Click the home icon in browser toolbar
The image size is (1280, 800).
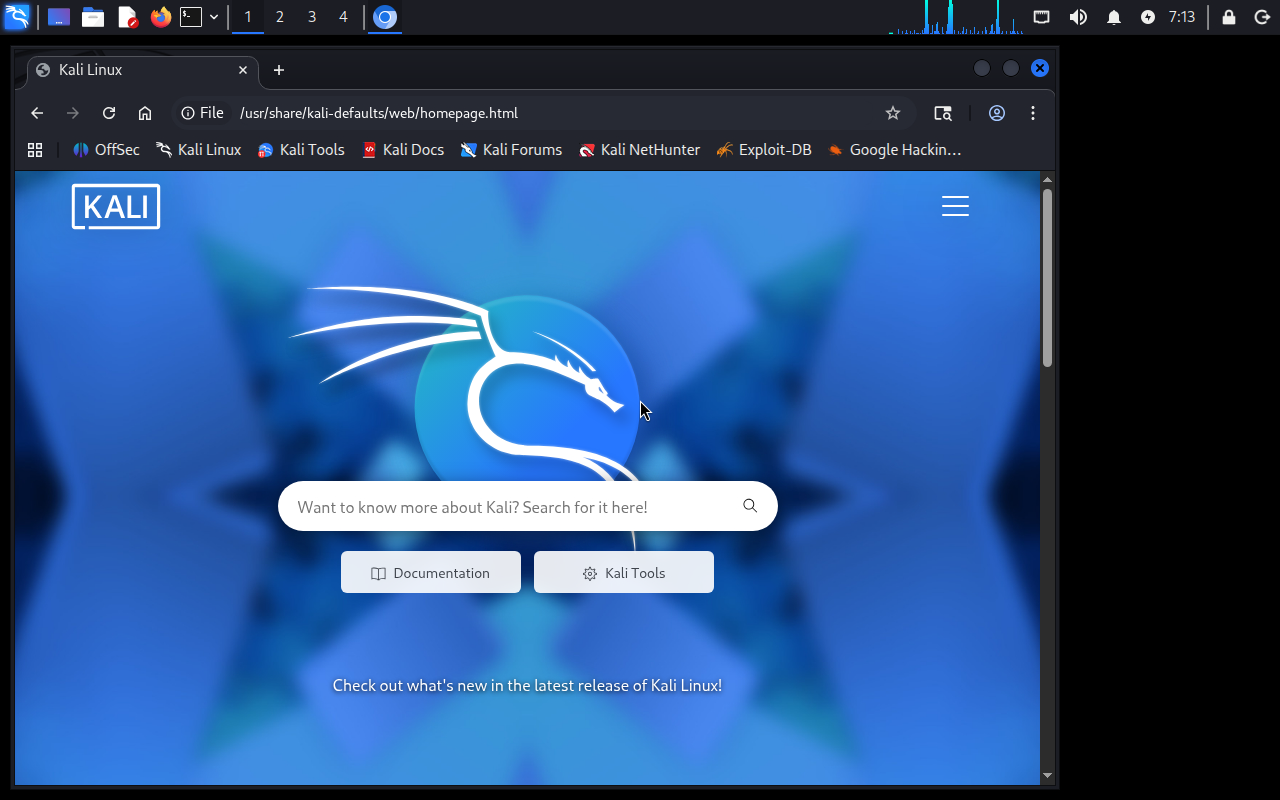[x=145, y=113]
